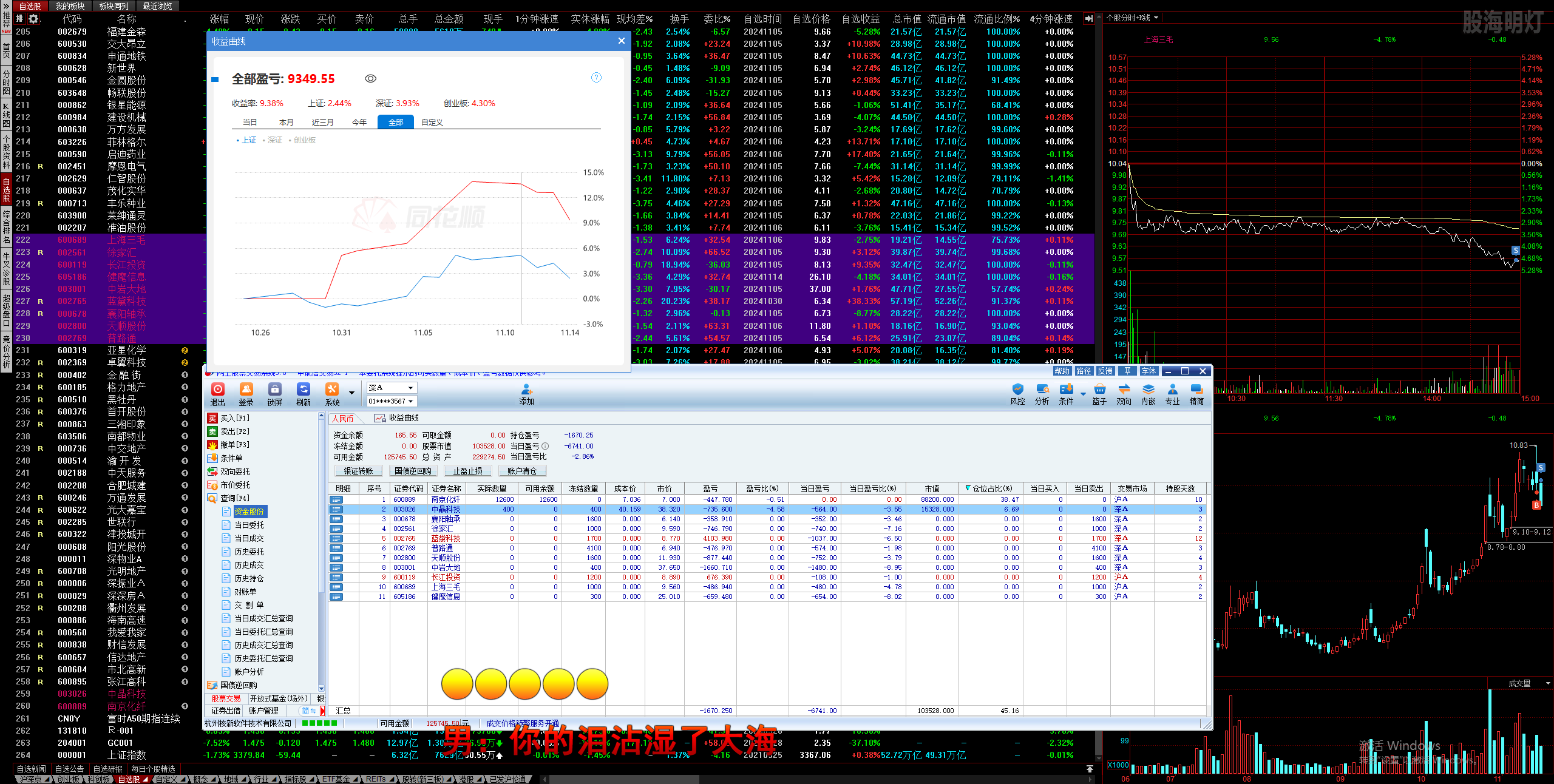Click the 账户清仓 button

(x=522, y=471)
